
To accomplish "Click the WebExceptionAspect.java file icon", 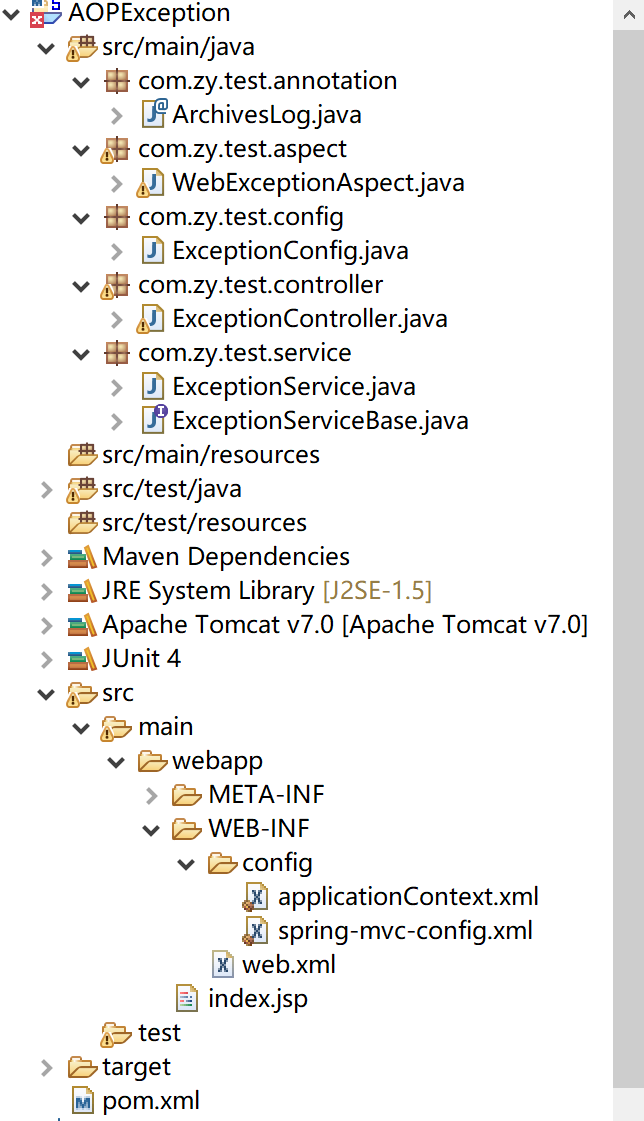I will click(153, 182).
